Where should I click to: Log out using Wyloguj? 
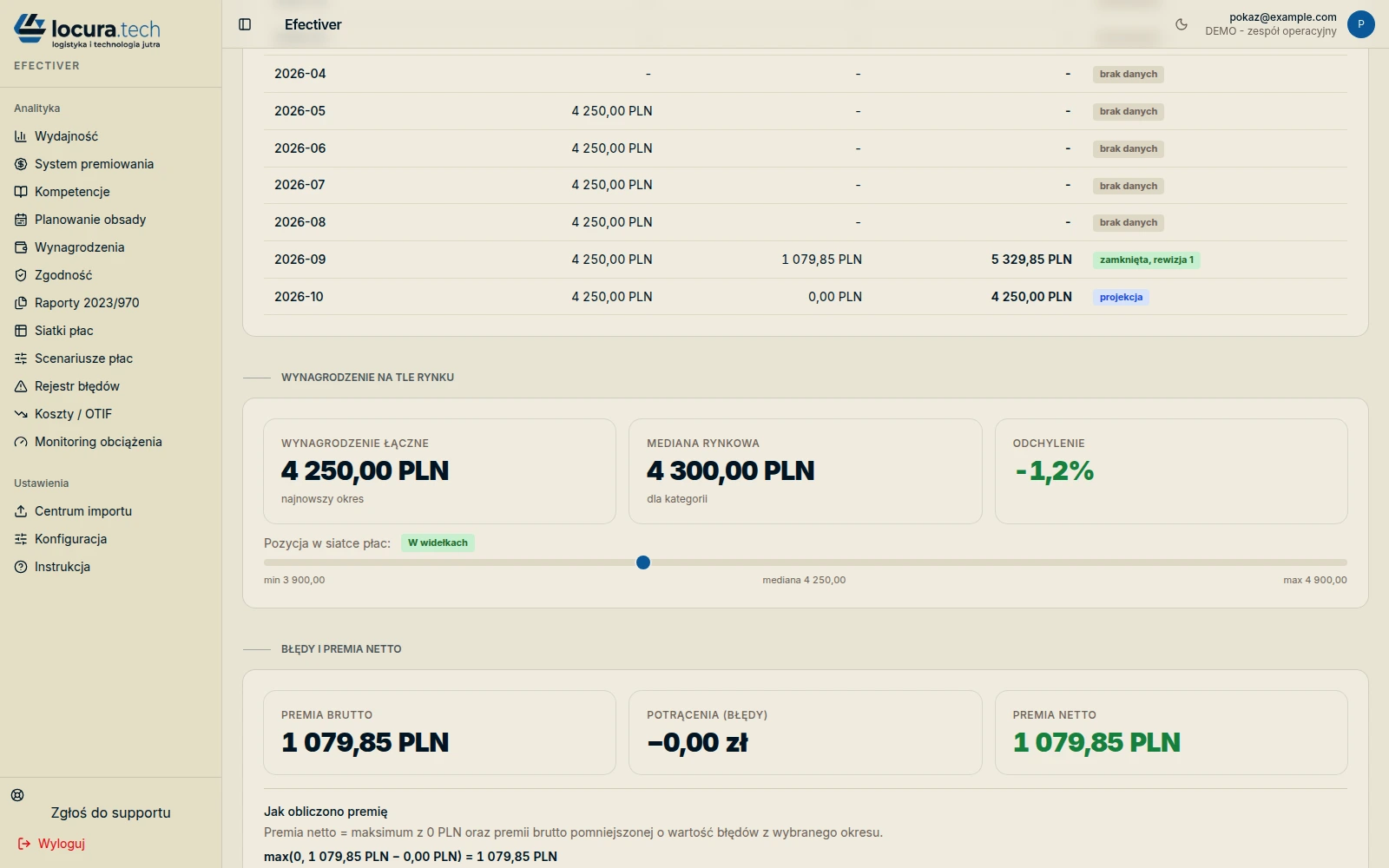[51, 844]
